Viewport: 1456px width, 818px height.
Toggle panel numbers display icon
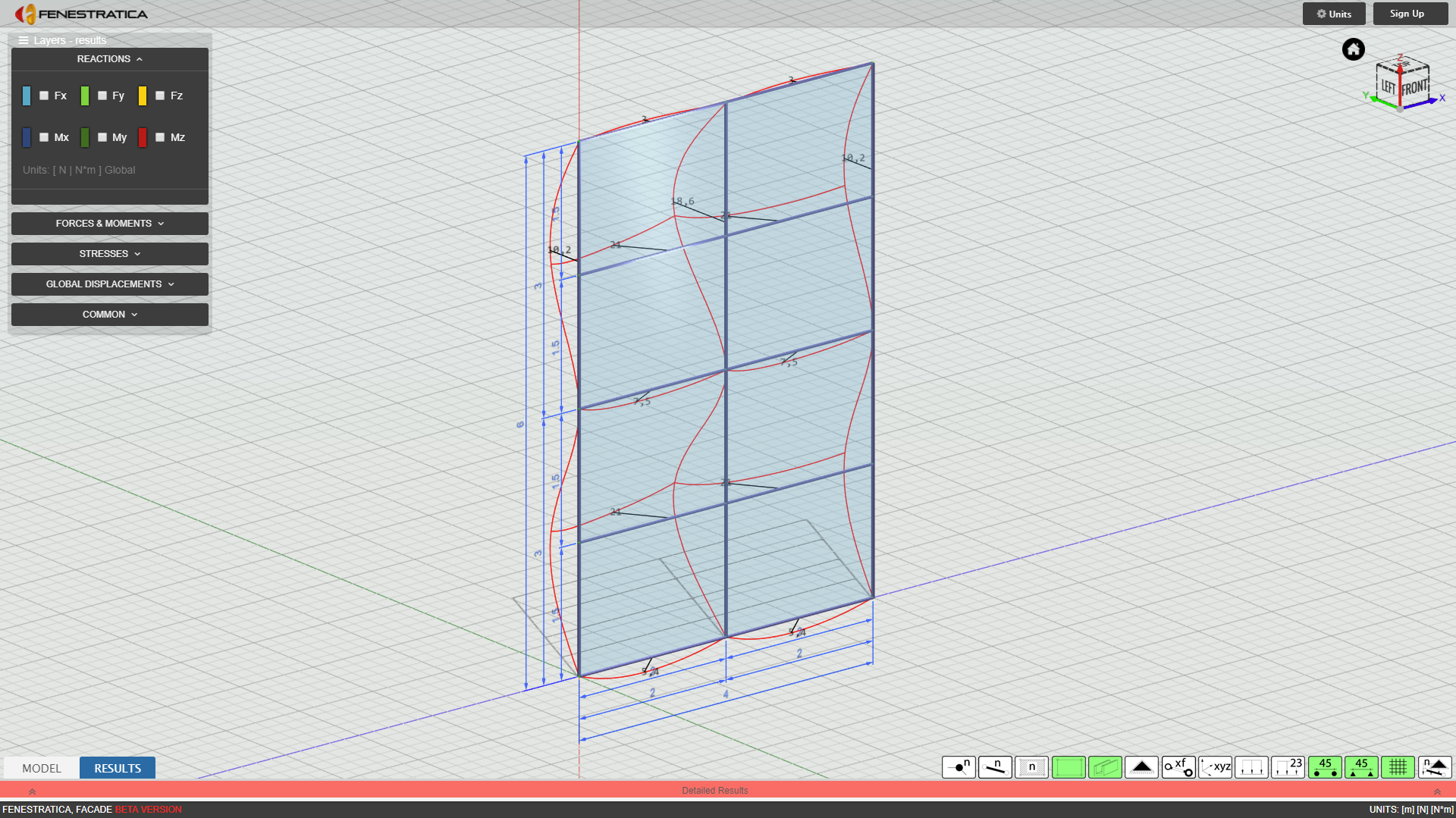1031,767
